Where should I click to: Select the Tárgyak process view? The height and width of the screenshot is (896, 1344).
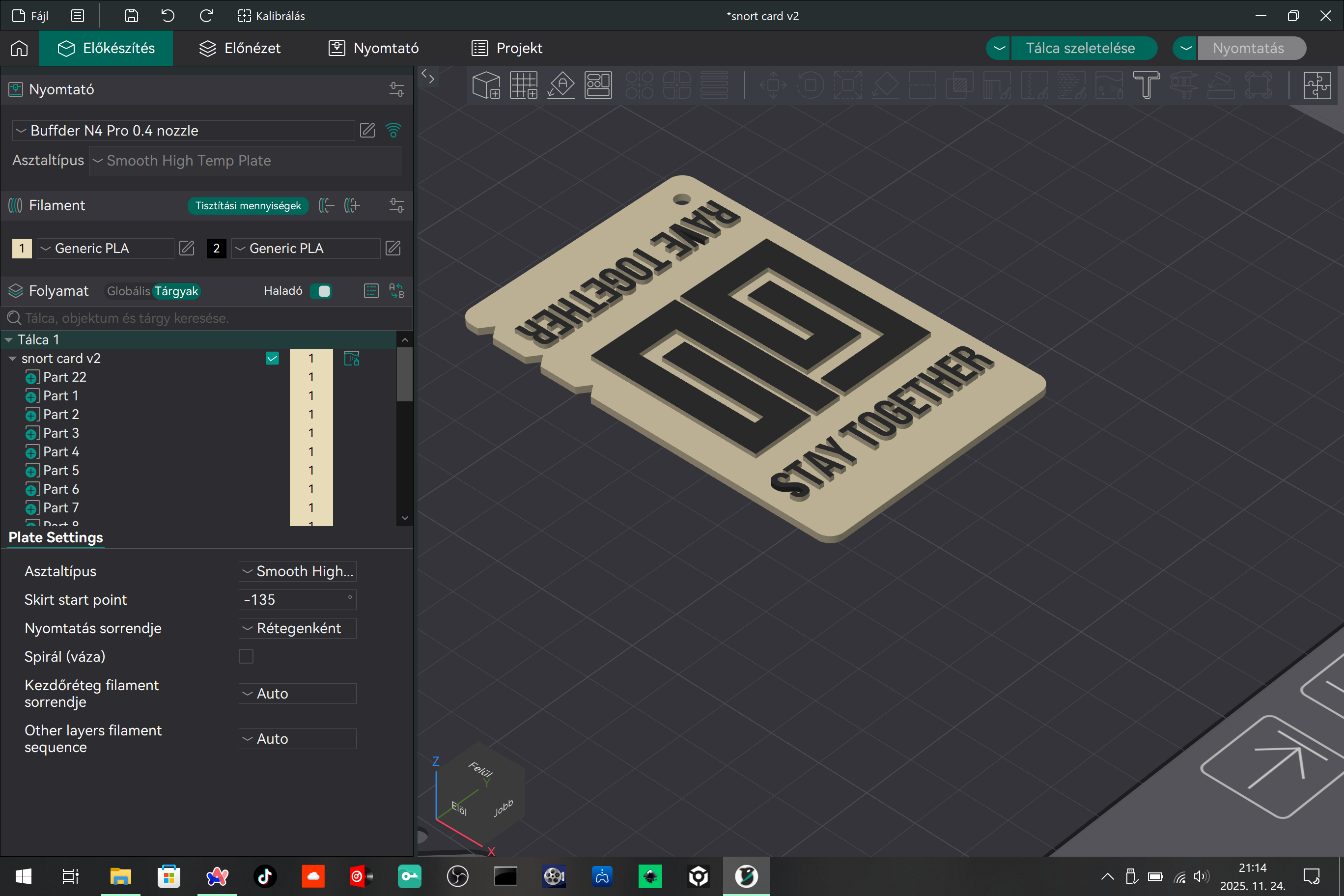point(176,291)
